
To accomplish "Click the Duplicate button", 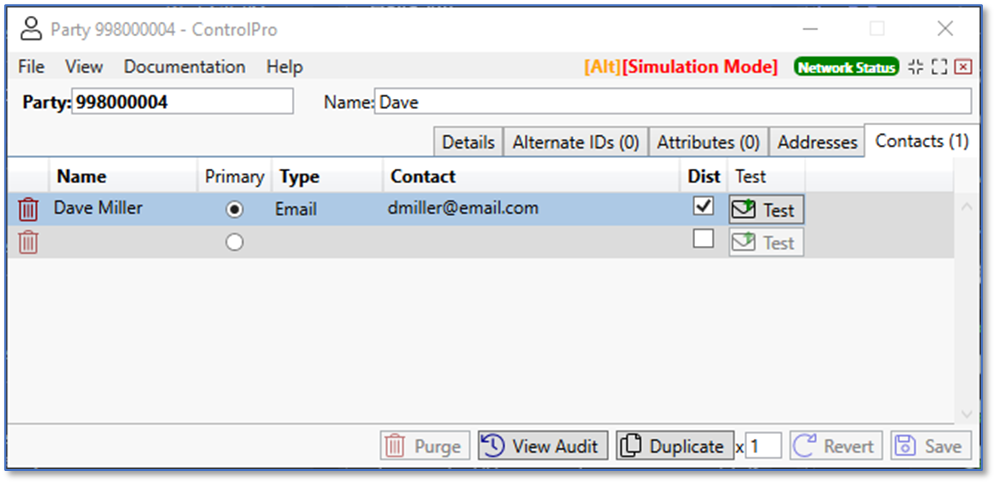I will pos(673,446).
